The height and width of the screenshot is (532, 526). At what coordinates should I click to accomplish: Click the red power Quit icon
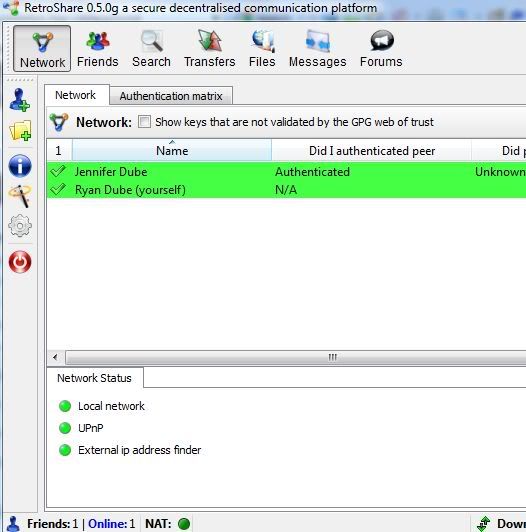[x=20, y=262]
